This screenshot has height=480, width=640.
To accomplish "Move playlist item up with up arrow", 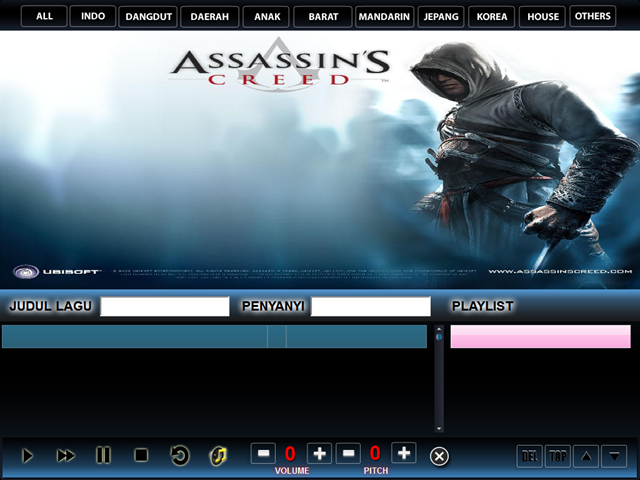I will click(x=586, y=456).
